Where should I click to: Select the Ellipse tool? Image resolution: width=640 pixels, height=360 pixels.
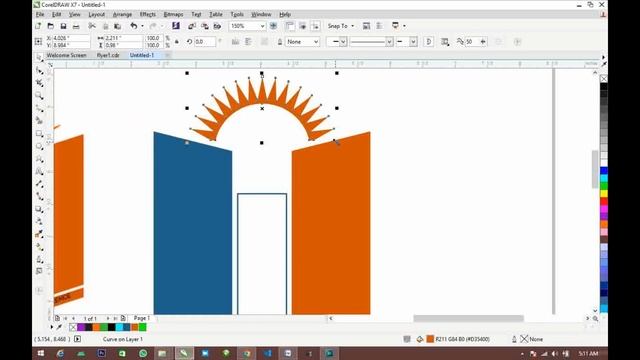39,146
